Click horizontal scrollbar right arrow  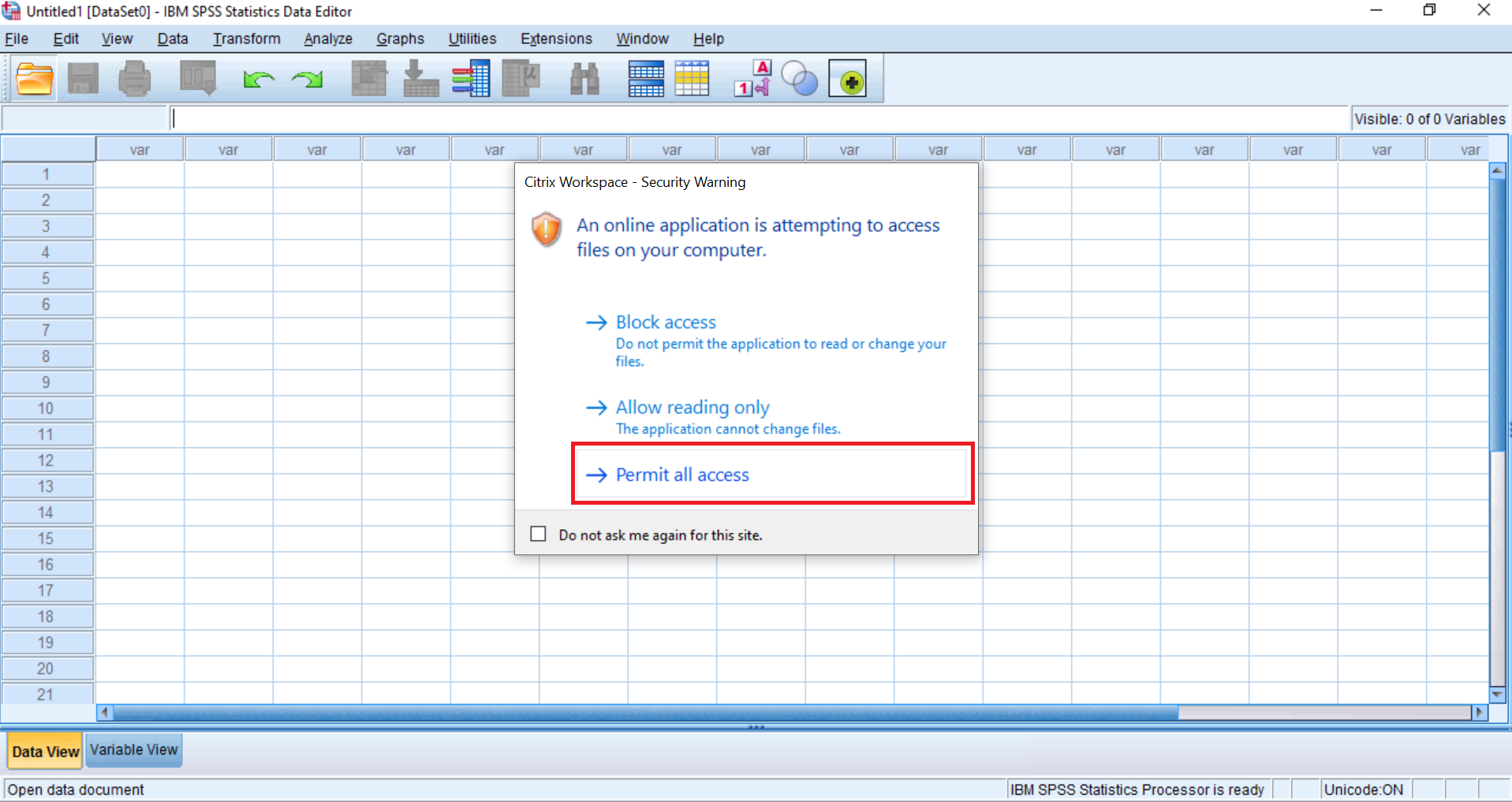coord(1480,712)
